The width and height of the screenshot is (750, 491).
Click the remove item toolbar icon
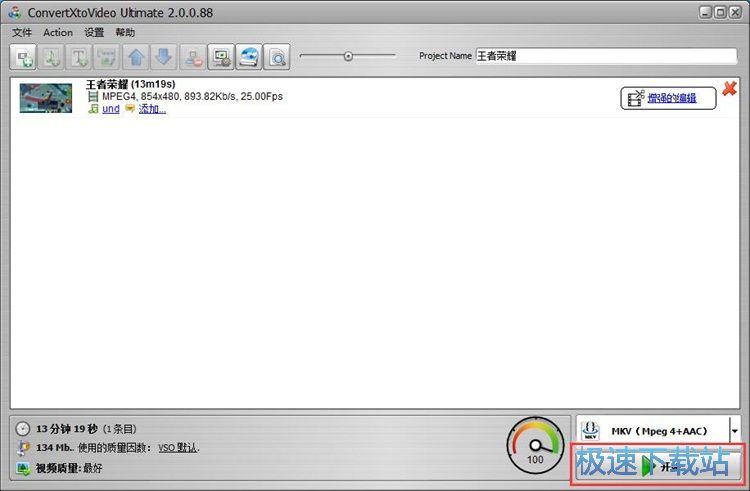coord(193,57)
